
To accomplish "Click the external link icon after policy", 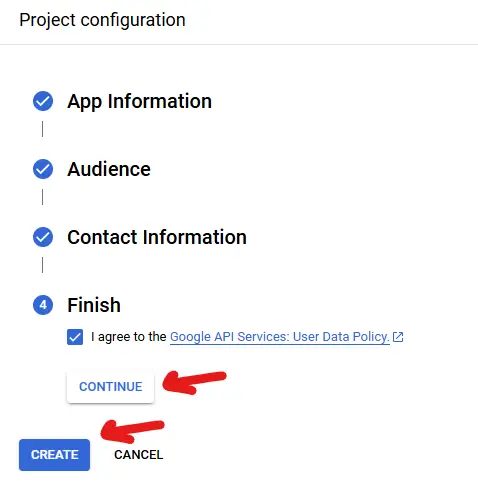I will tap(398, 337).
